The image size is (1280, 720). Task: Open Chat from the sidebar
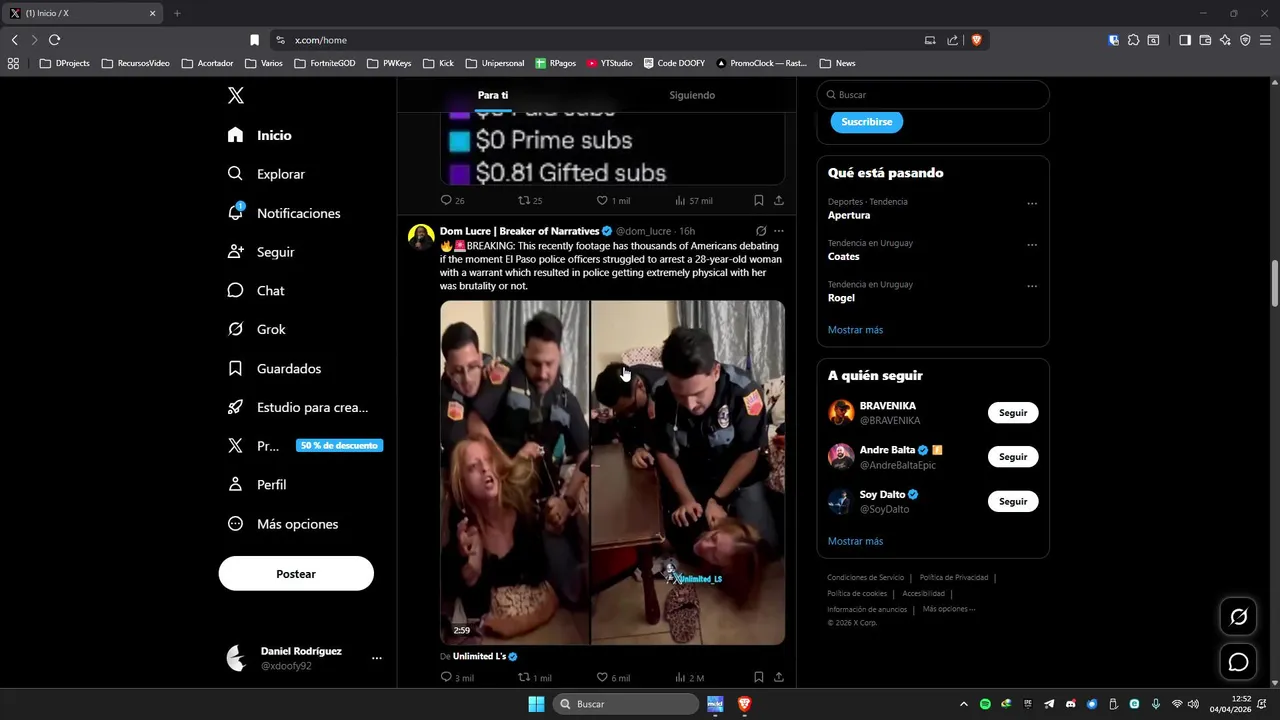[x=256, y=291]
